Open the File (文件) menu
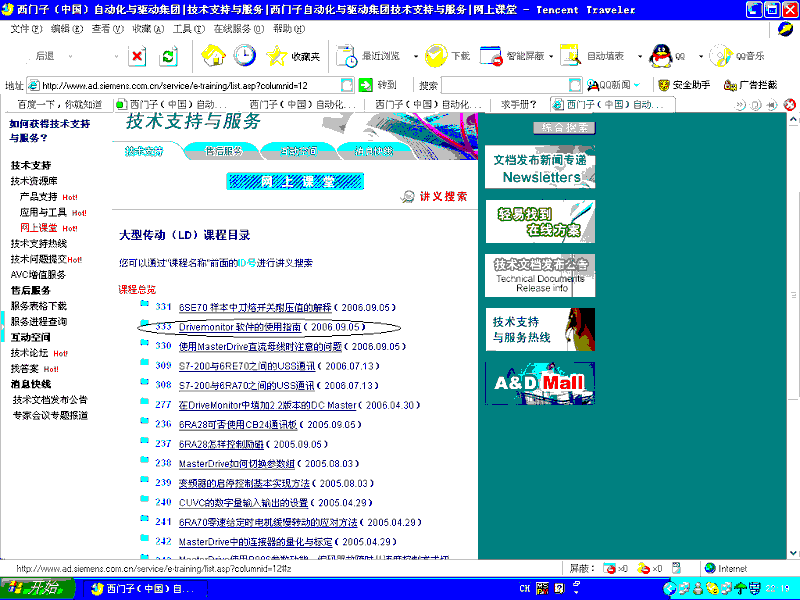800x600 pixels. tap(27, 29)
